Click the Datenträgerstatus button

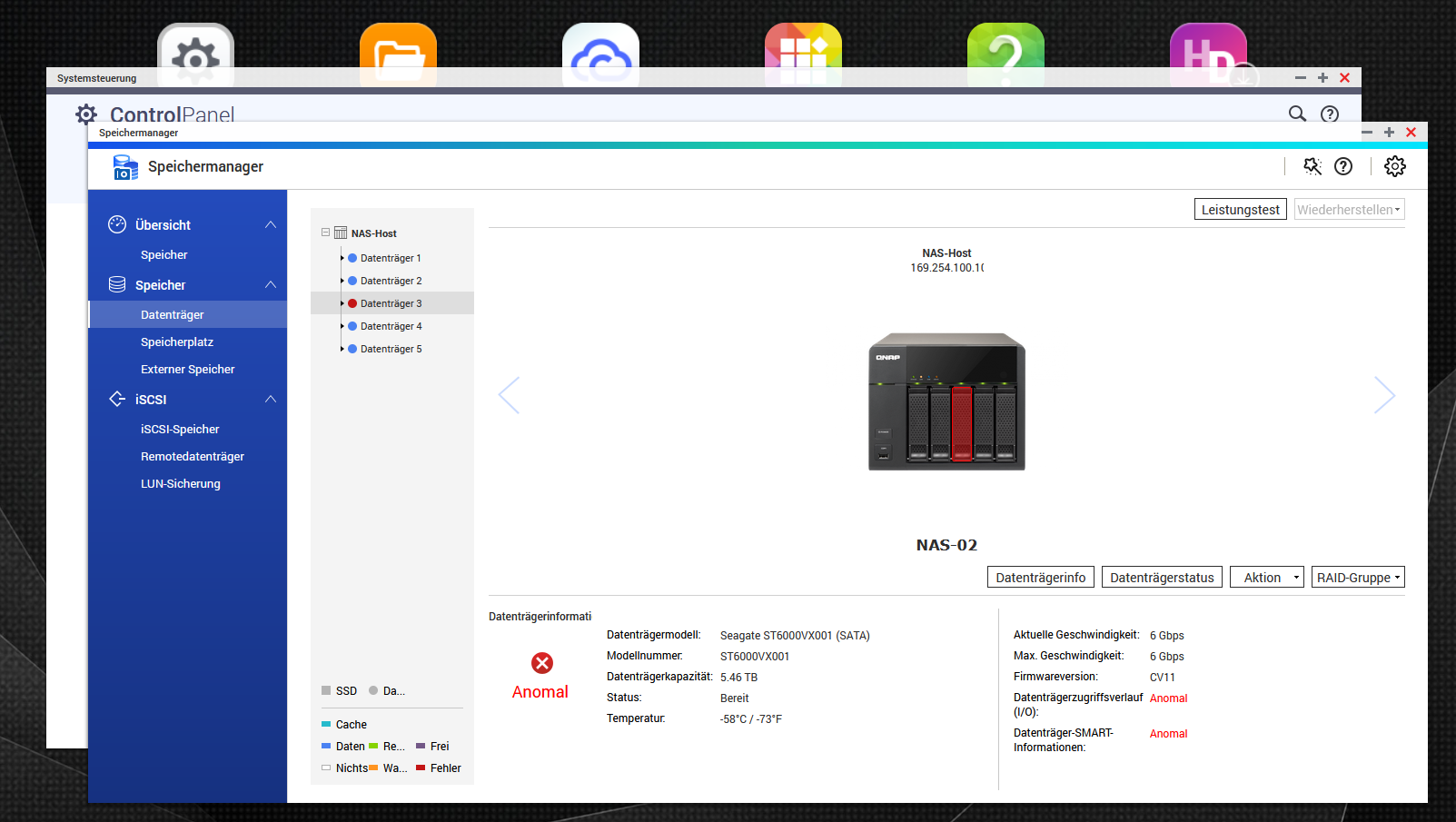(1162, 578)
